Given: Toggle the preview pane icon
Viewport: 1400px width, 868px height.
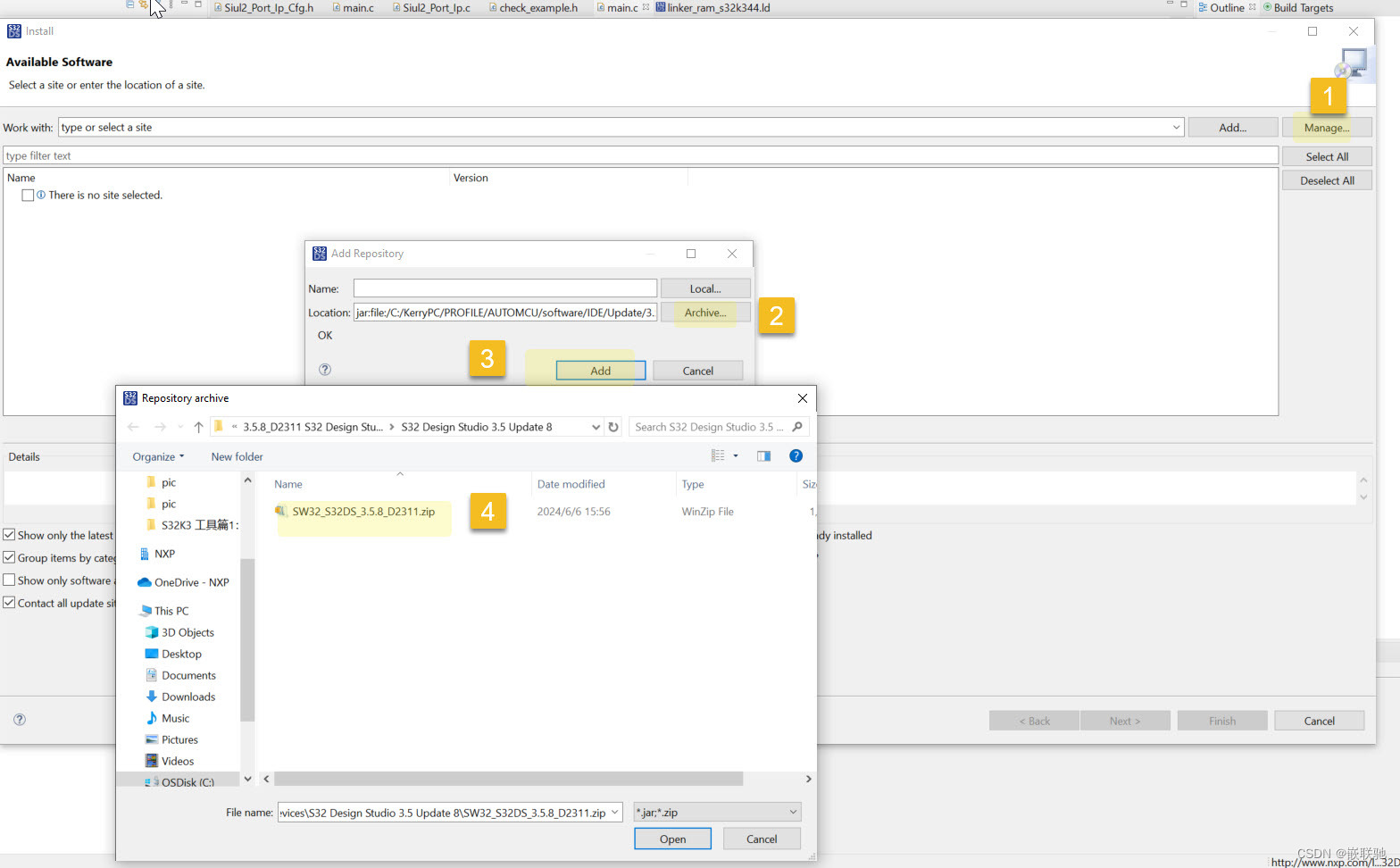Looking at the screenshot, I should (763, 455).
